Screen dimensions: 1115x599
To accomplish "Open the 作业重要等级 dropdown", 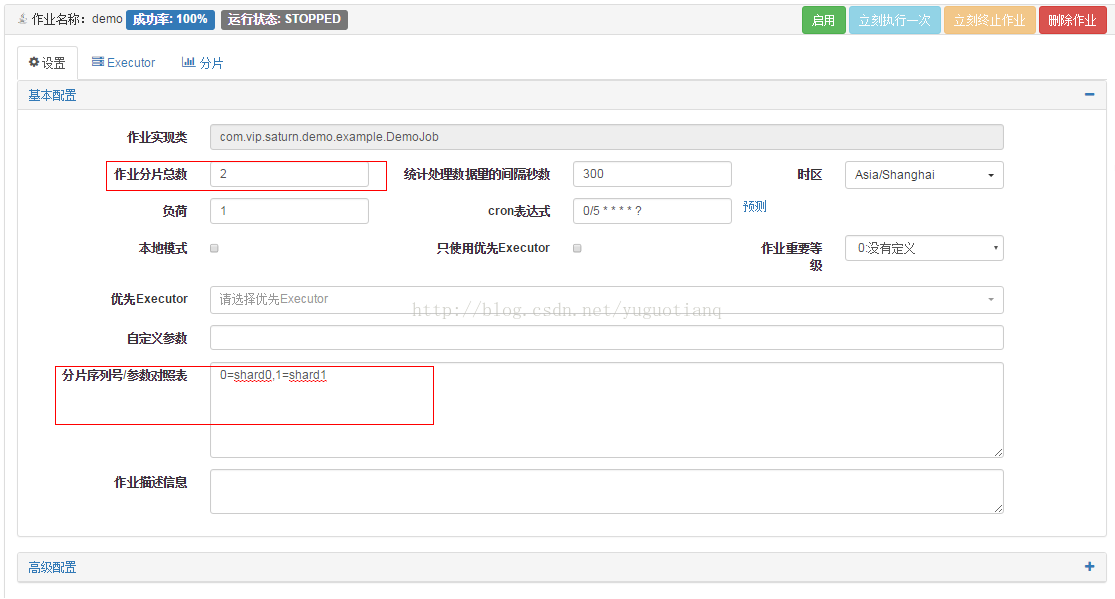I will pyautogui.click(x=924, y=248).
